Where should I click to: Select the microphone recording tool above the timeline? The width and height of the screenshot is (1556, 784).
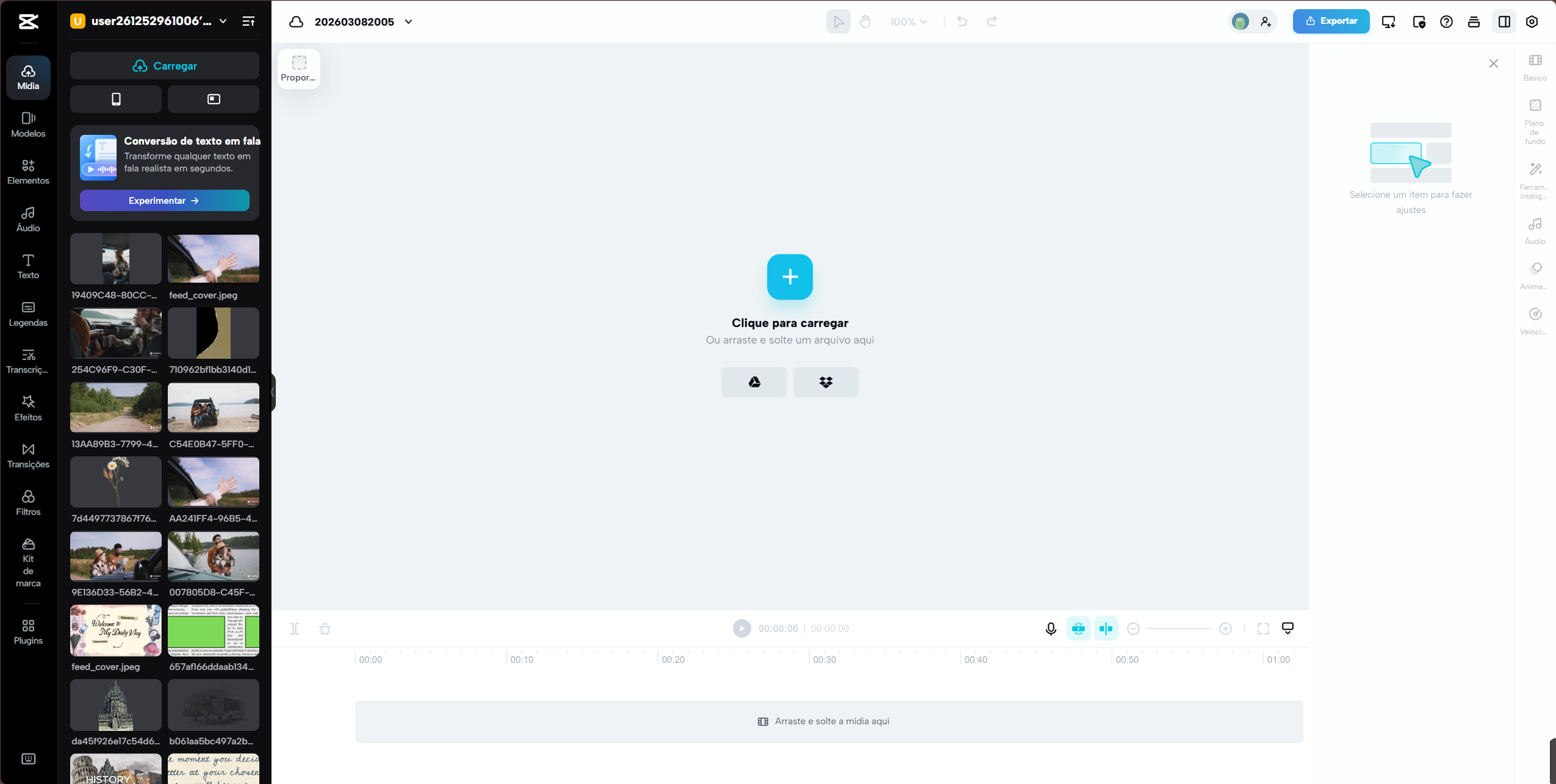[x=1051, y=628]
